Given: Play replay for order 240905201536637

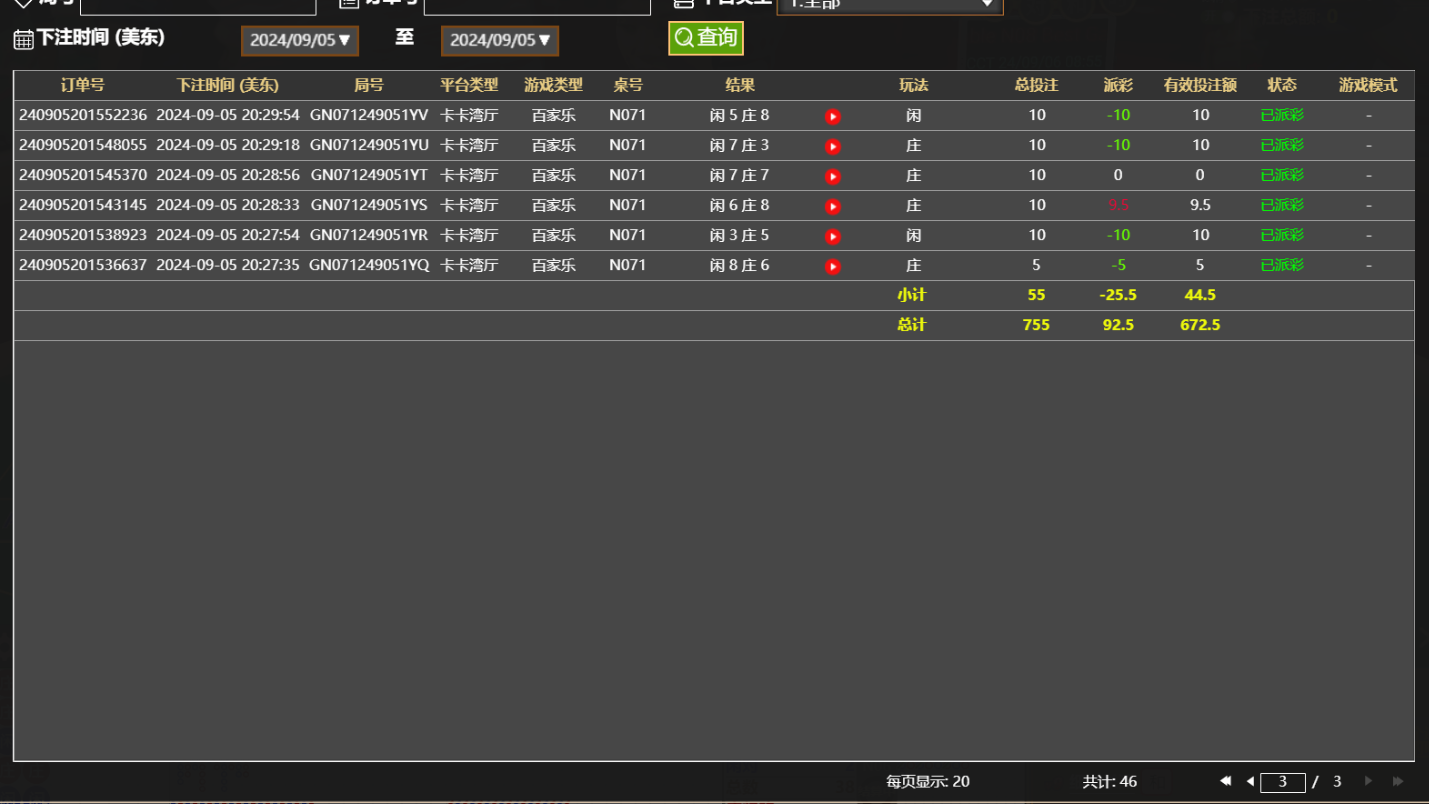Looking at the screenshot, I should pos(832,266).
